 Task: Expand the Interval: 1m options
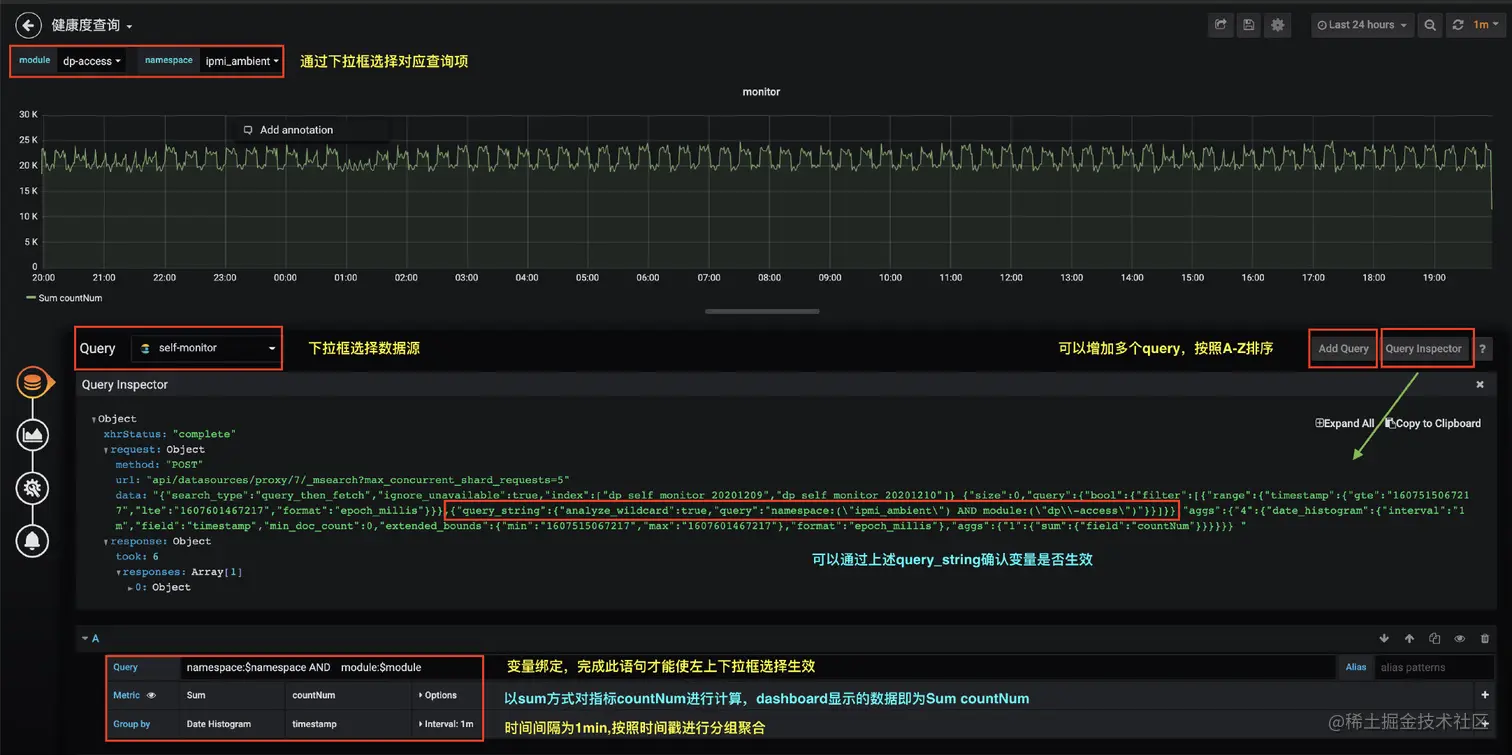pos(444,724)
